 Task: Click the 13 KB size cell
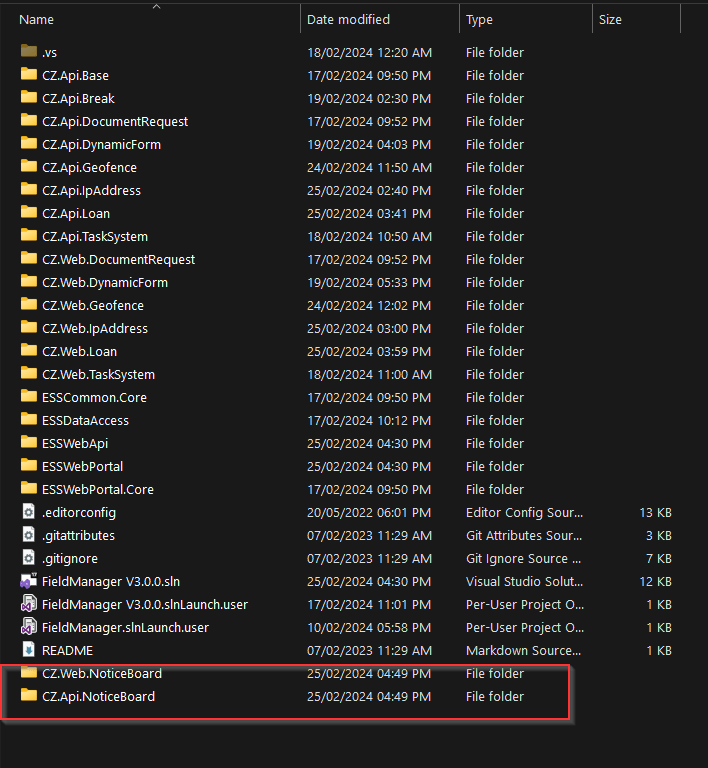pyautogui.click(x=656, y=513)
